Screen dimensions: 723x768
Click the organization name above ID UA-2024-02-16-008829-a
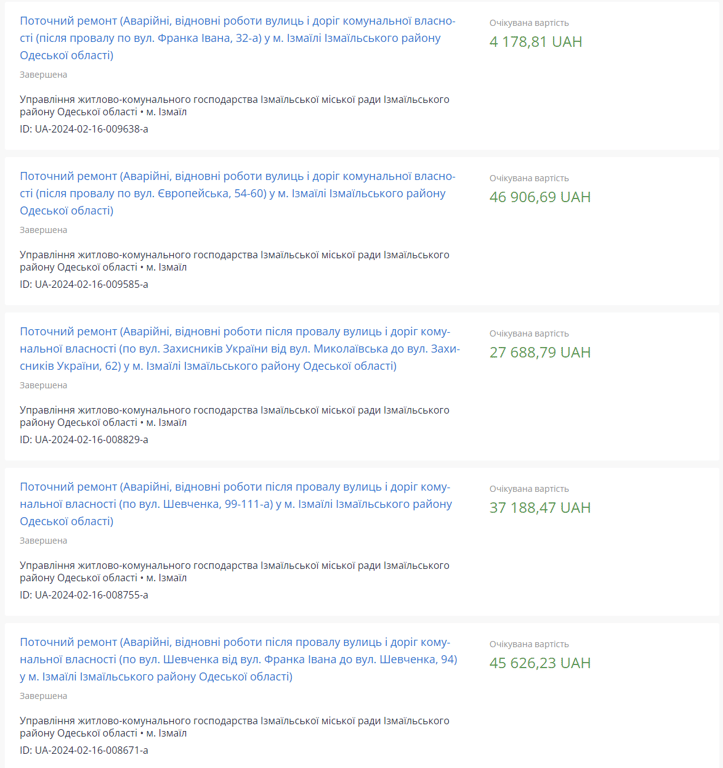click(234, 416)
